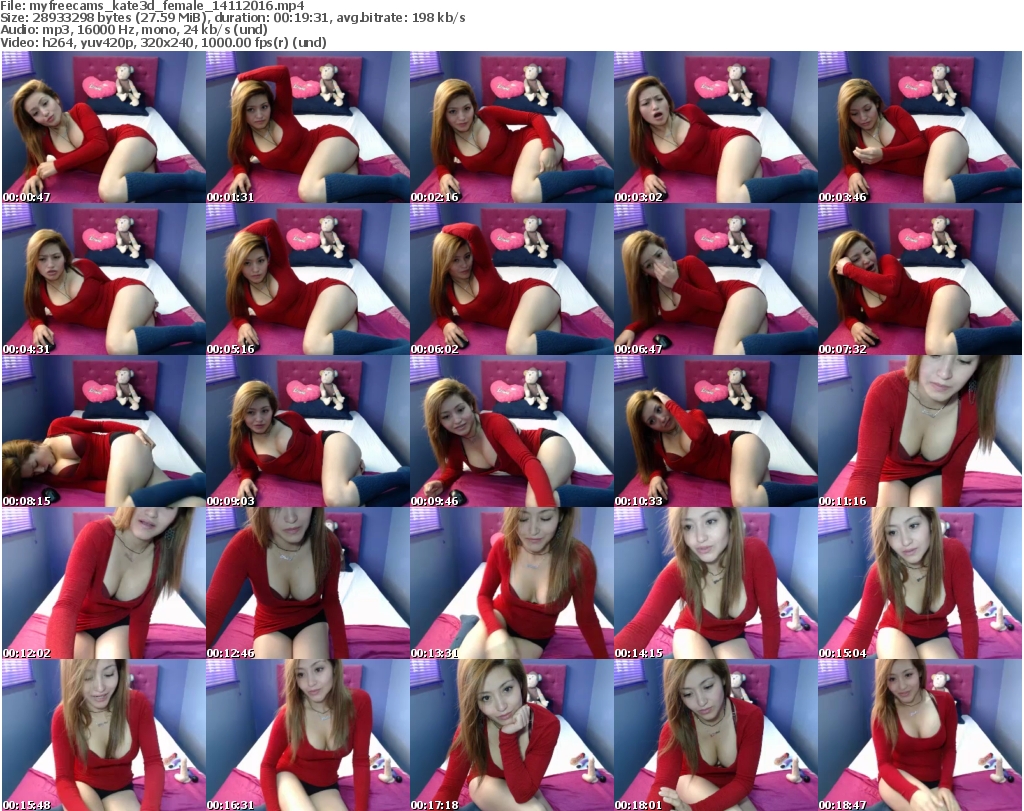1024x811 pixels.
Task: Select the thumbnail timestamped 00:11:16
Action: pos(919,431)
